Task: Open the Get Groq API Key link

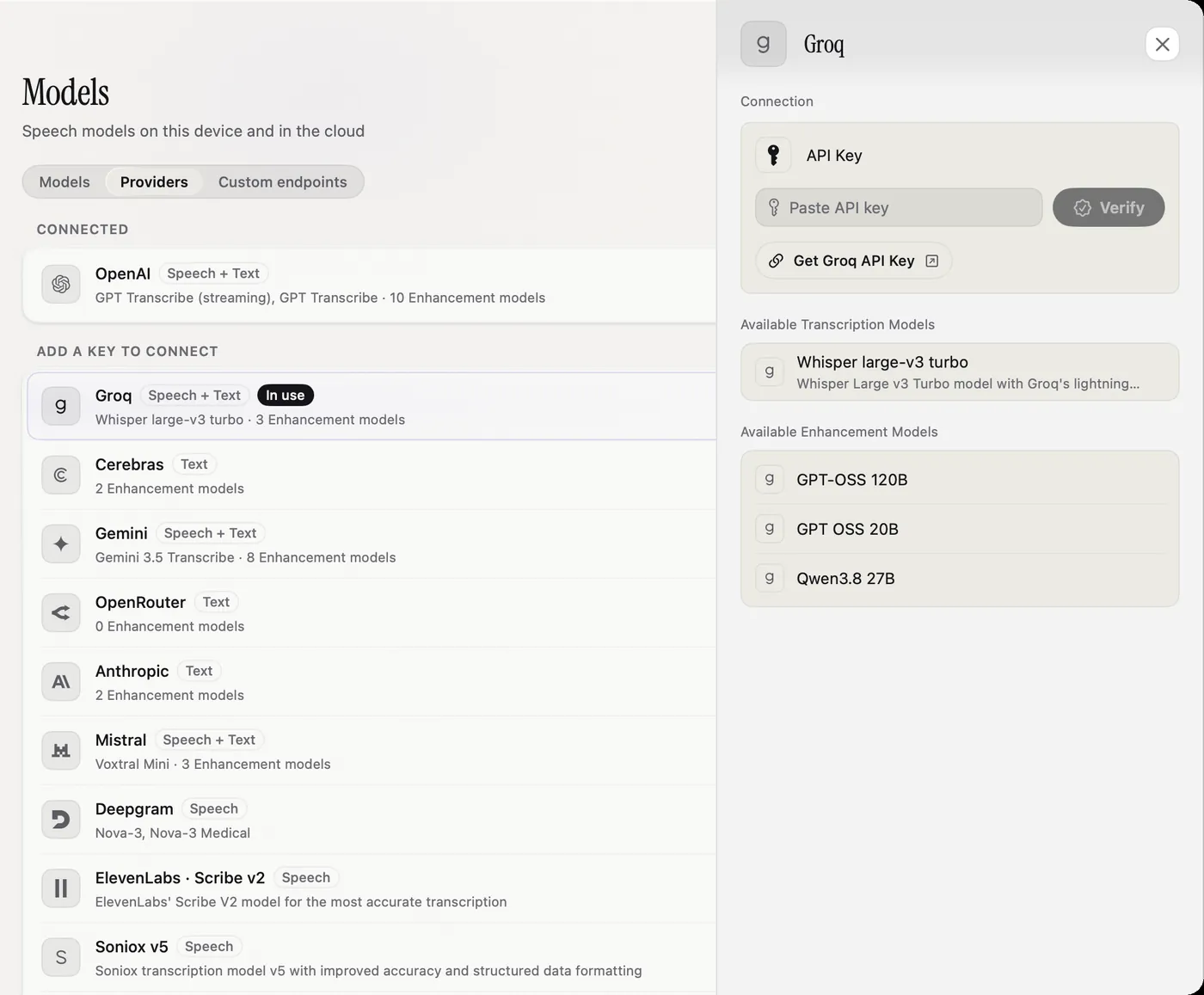Action: pyautogui.click(x=853, y=261)
